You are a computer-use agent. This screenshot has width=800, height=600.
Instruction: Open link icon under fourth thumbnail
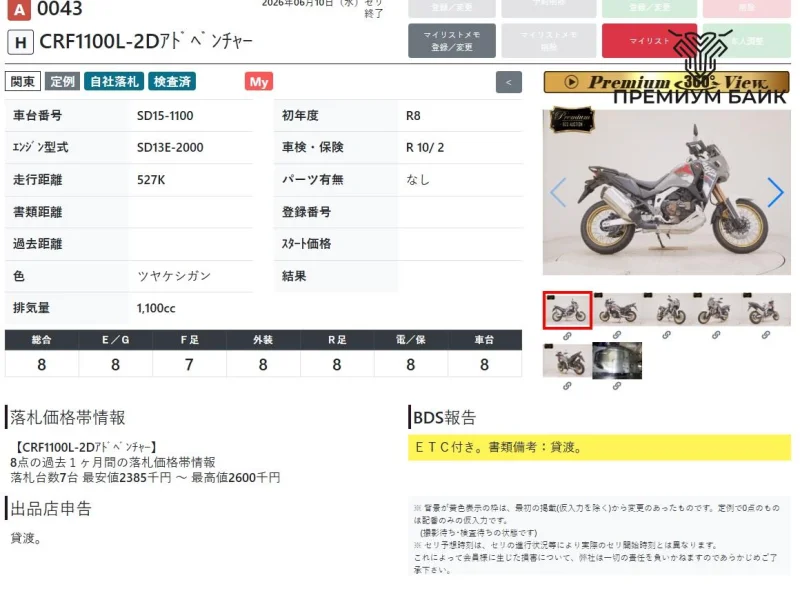click(716, 335)
